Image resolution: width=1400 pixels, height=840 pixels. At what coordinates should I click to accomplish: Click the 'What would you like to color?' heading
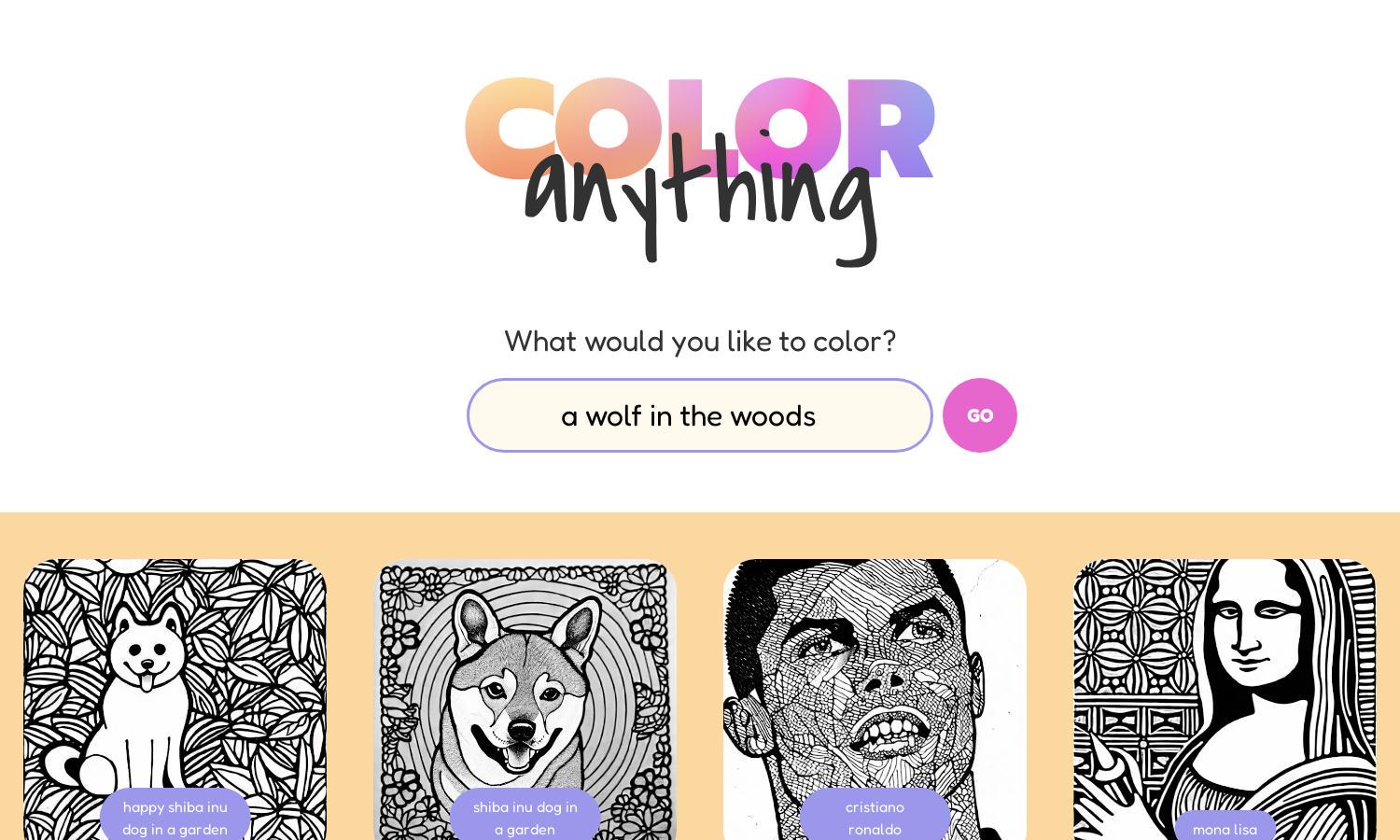pos(700,342)
